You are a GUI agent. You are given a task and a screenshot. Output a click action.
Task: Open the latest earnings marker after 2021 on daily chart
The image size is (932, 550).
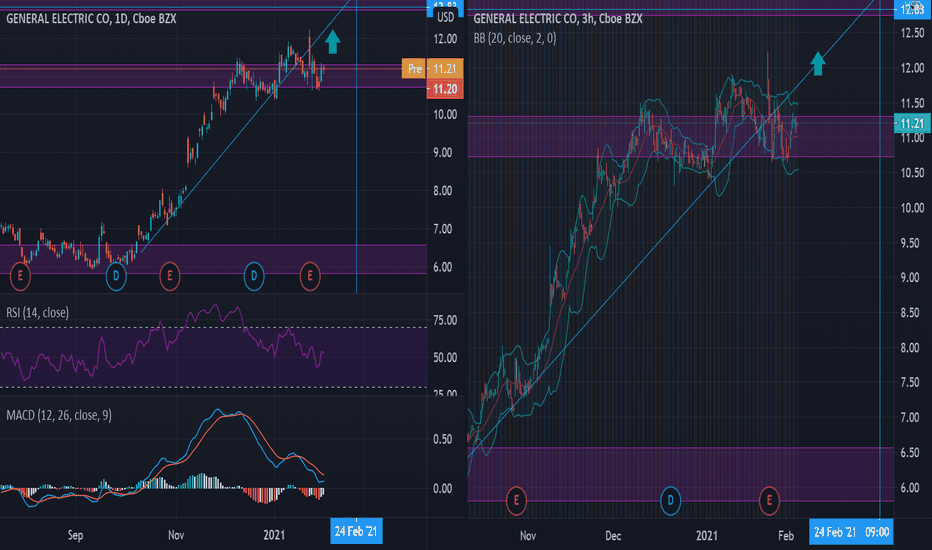click(310, 276)
